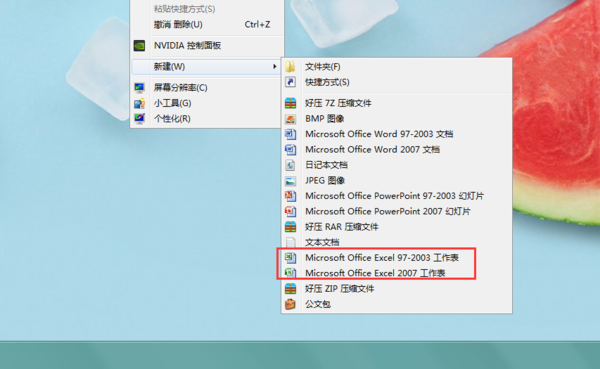Viewport: 600px width, 369px height.
Task: Click the 好压 ZIP archive icon
Action: [x=290, y=289]
